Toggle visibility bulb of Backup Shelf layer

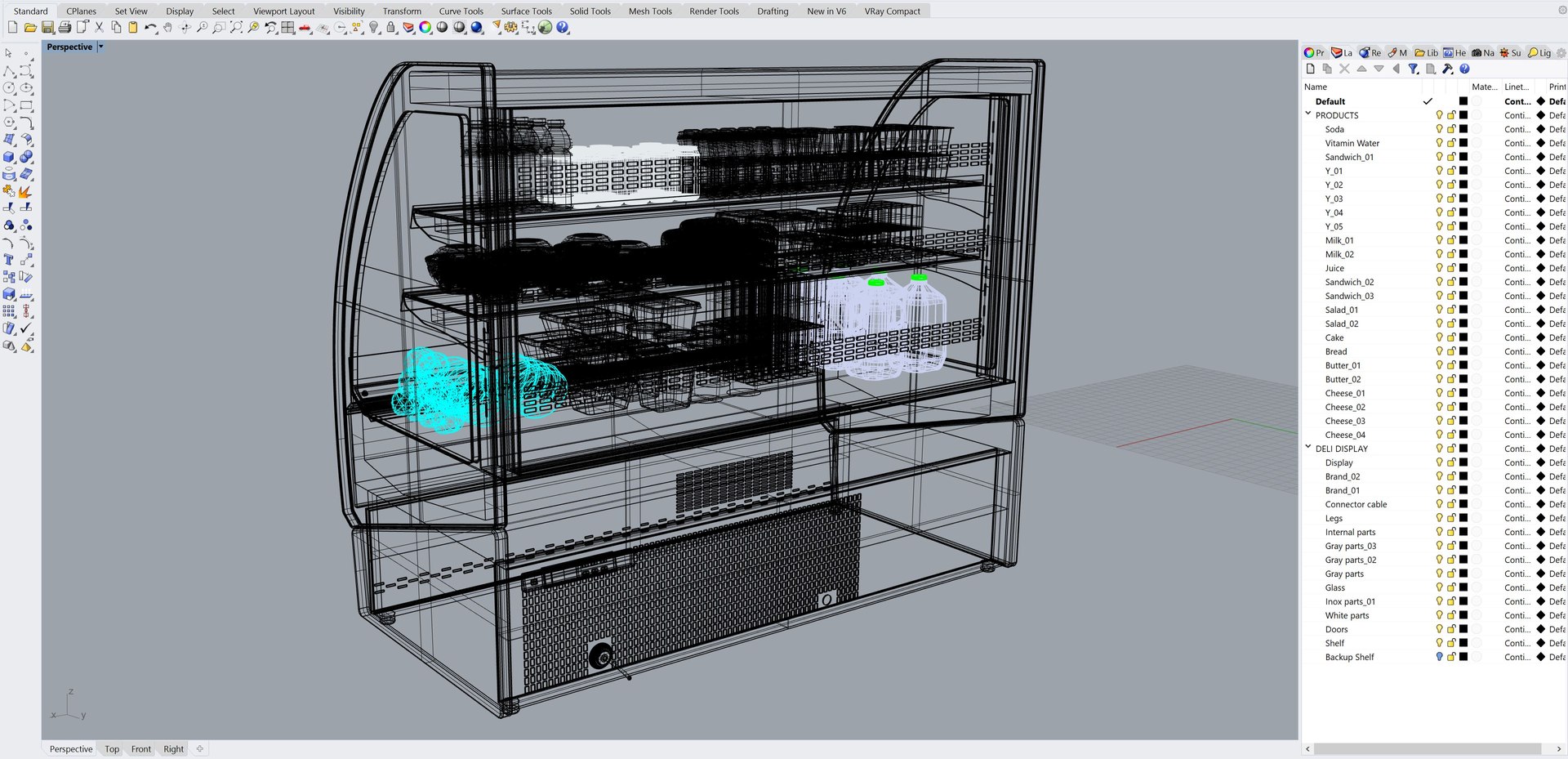point(1439,657)
